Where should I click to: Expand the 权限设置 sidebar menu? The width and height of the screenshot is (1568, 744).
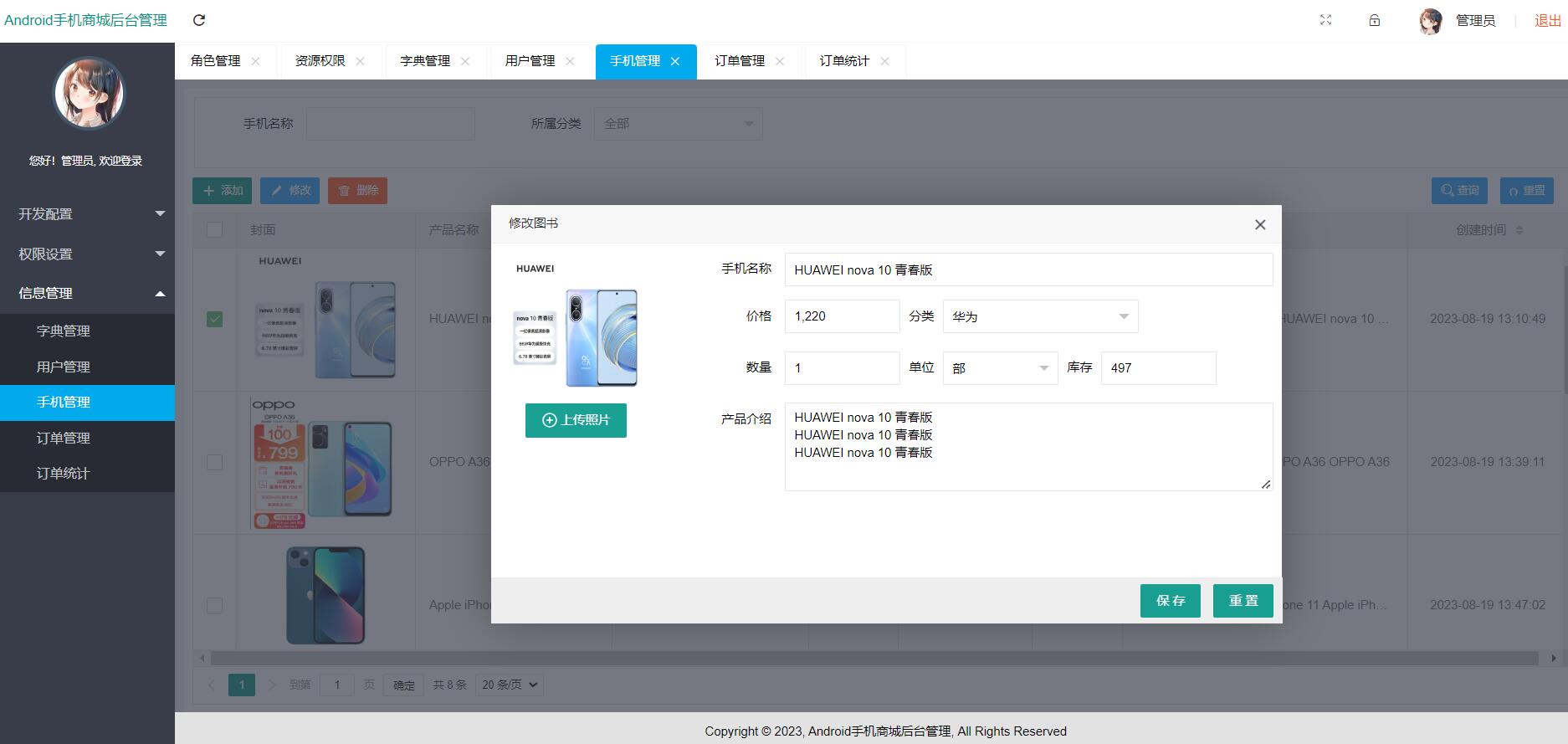coord(87,254)
